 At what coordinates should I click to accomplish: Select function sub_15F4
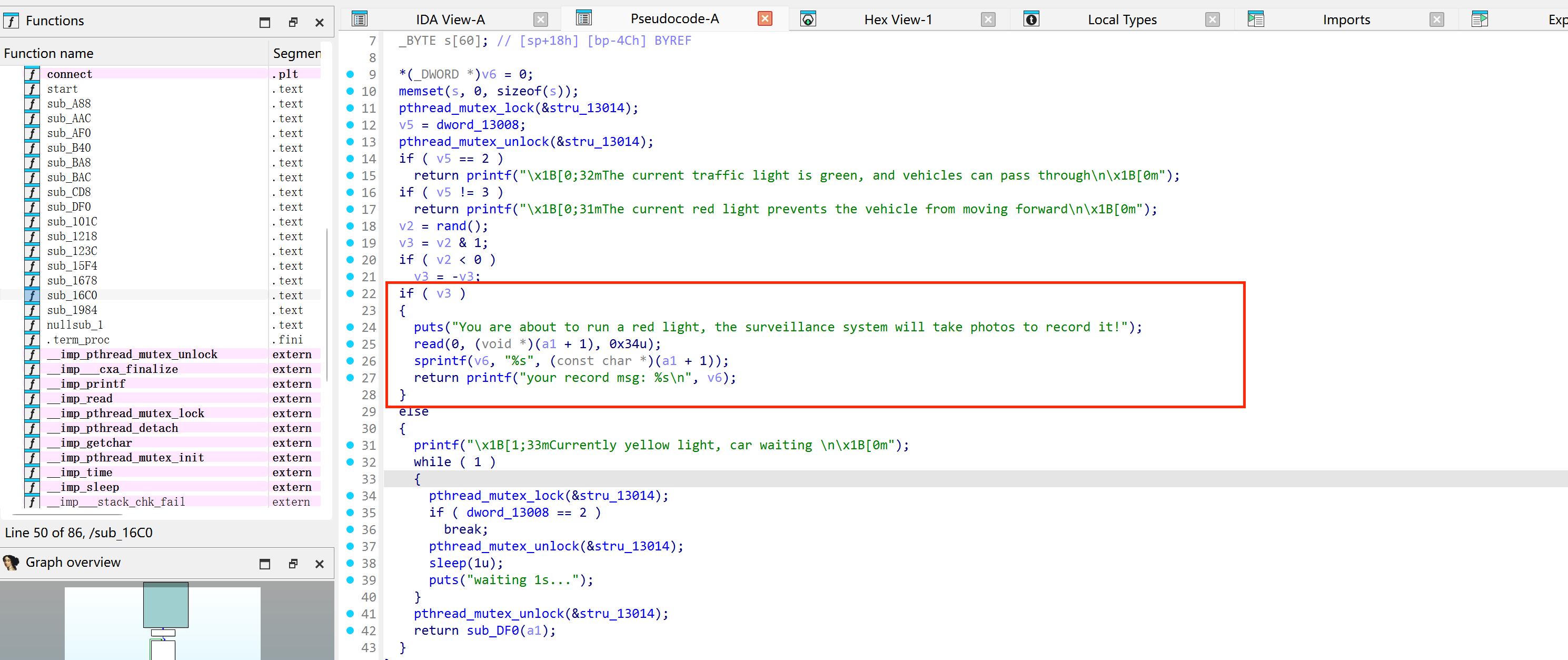[x=161, y=266]
